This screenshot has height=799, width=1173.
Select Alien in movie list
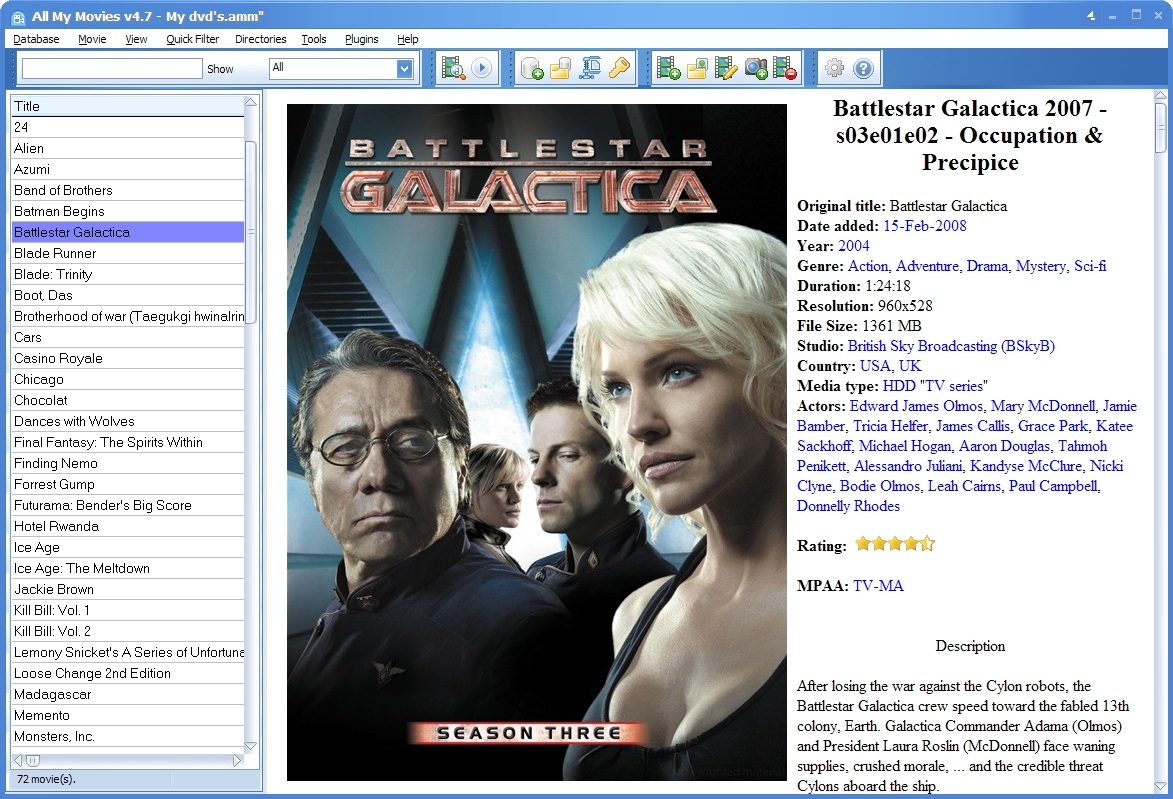pos(127,148)
